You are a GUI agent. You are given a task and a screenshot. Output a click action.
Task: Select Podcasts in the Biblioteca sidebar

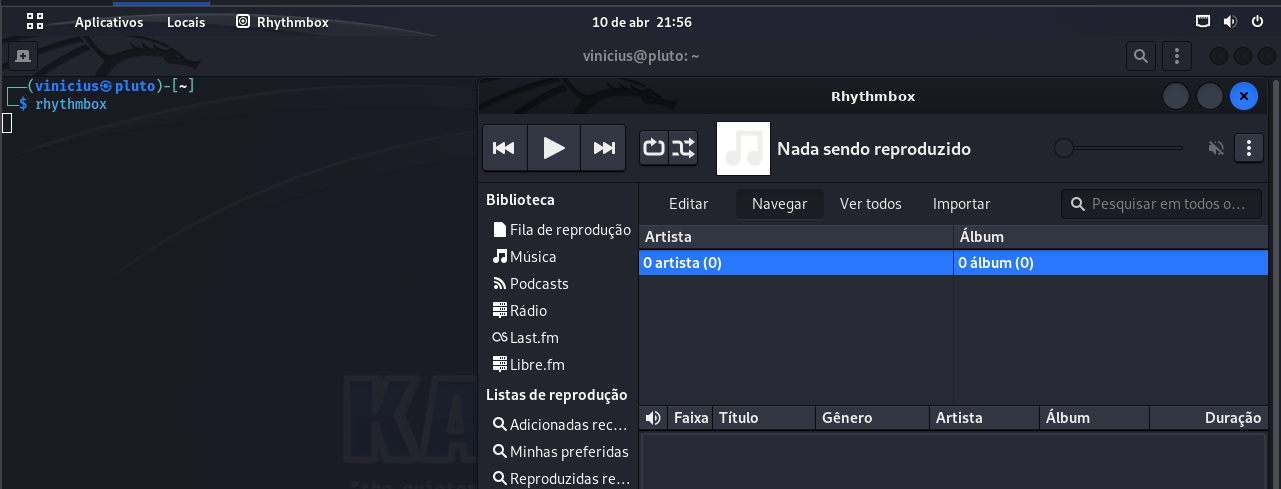[539, 284]
